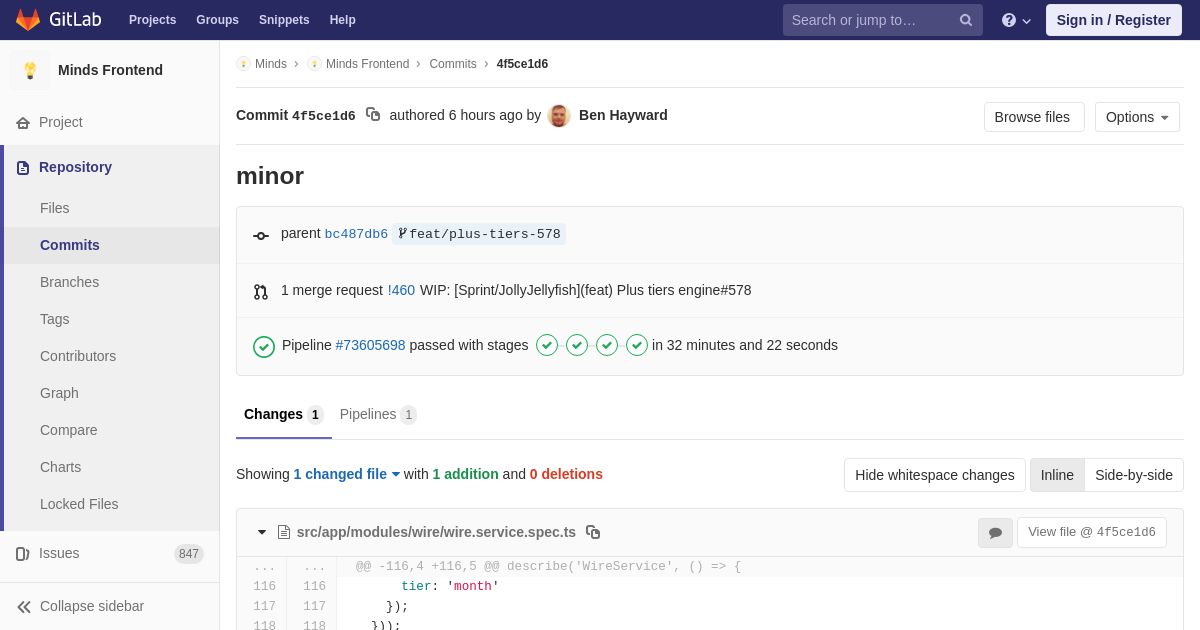Open parent commit bc487db6 link

(356, 234)
